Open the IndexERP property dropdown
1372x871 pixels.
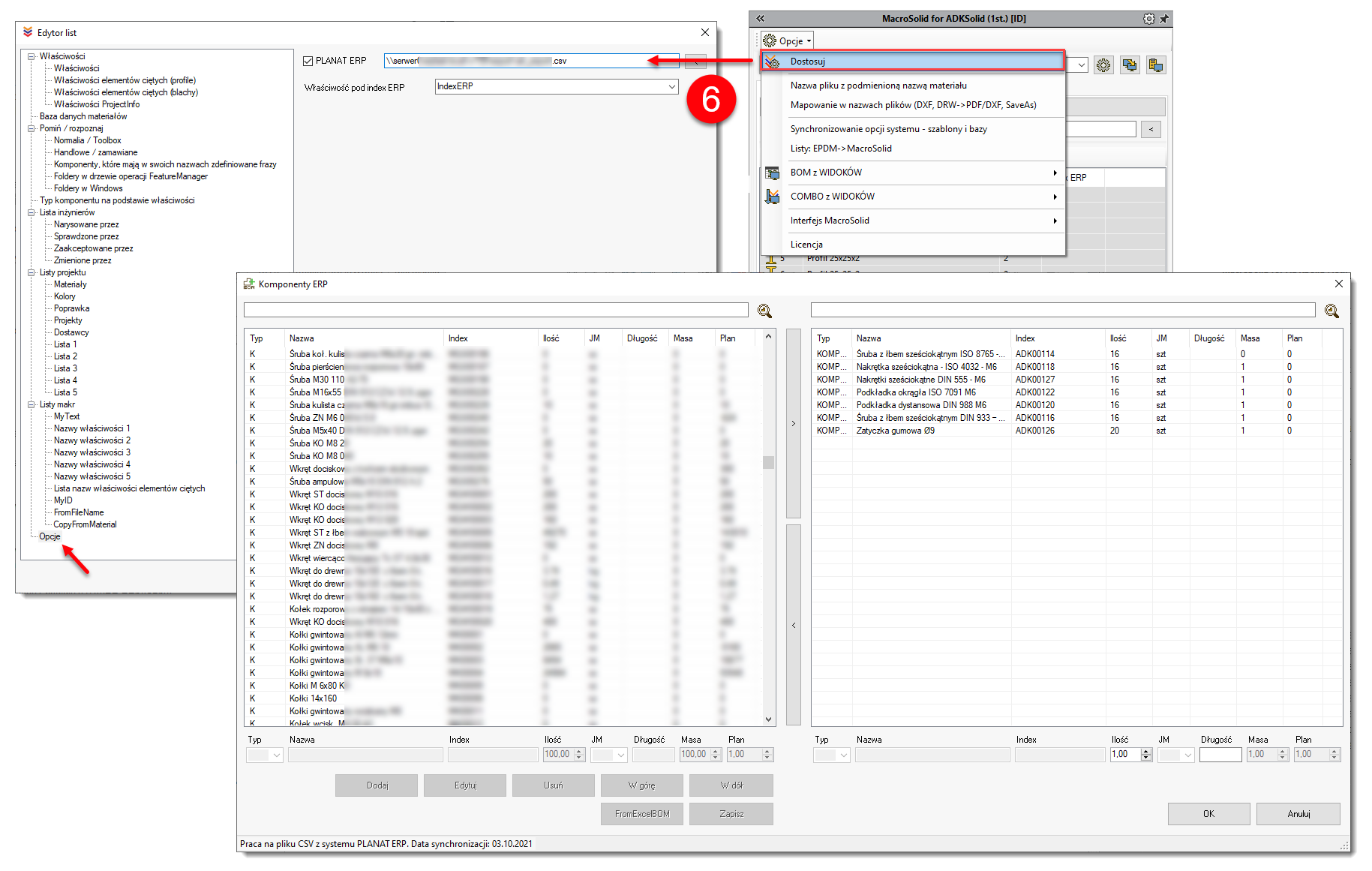coord(672,86)
